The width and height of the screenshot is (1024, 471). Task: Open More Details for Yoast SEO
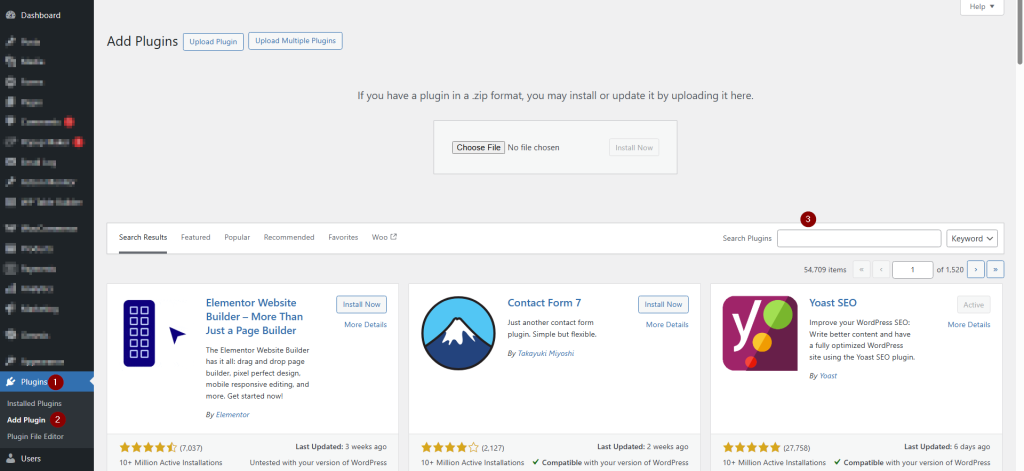969,325
